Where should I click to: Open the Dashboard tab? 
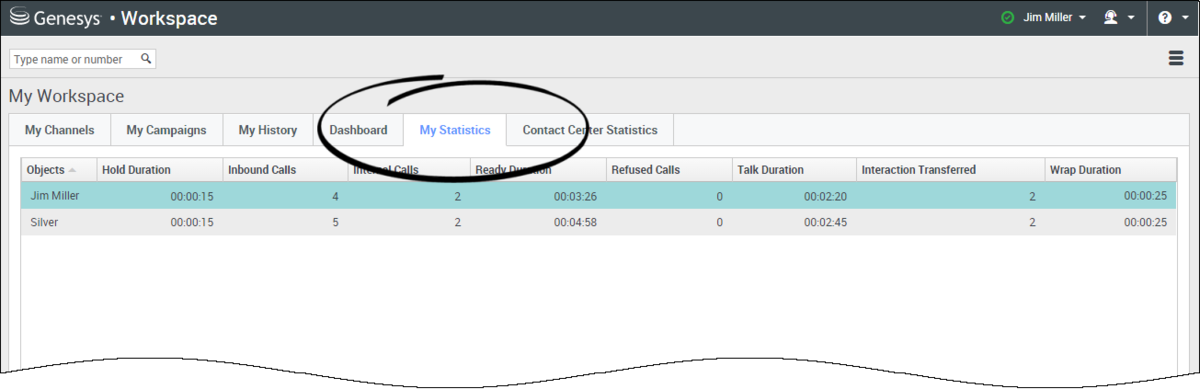coord(358,130)
